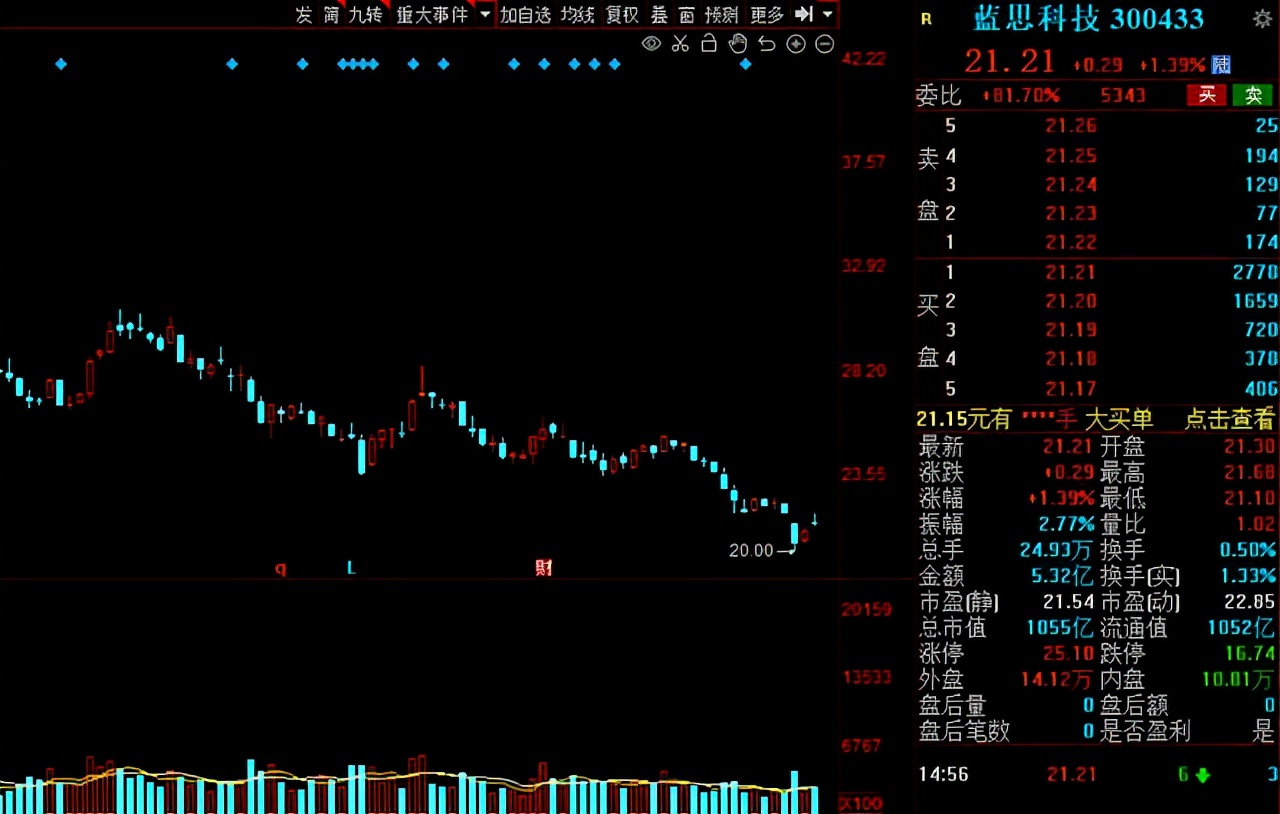Image resolution: width=1280 pixels, height=814 pixels.
Task: Open the dropdown arrow after the arrow-to-bar icon
Action: point(827,14)
